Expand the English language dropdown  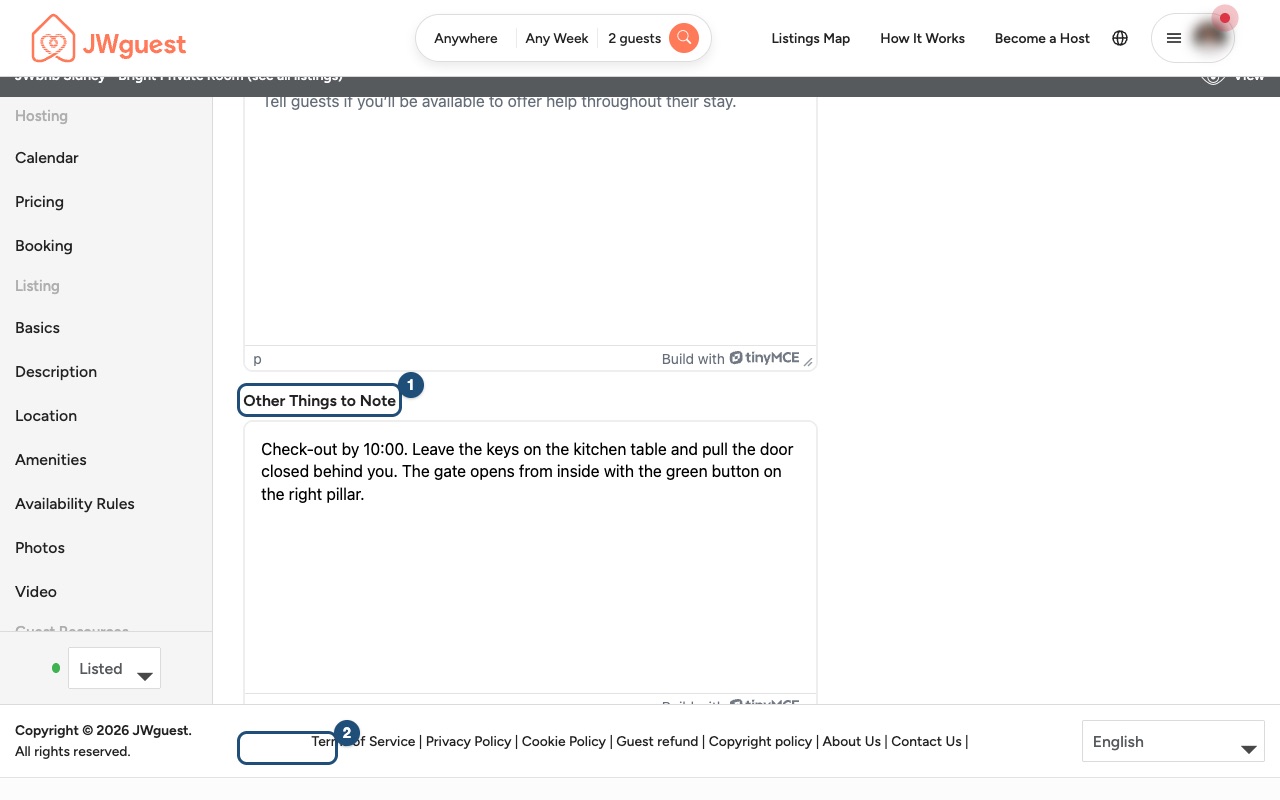coord(1173,742)
